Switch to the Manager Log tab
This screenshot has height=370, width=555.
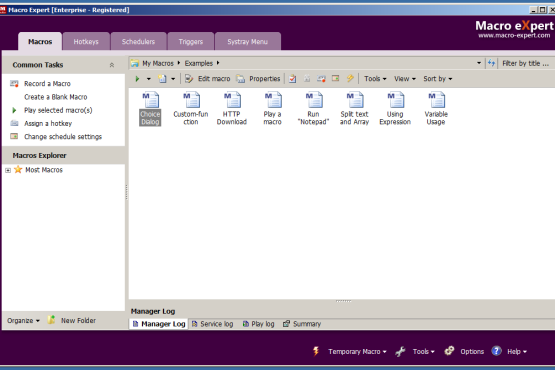[159, 324]
